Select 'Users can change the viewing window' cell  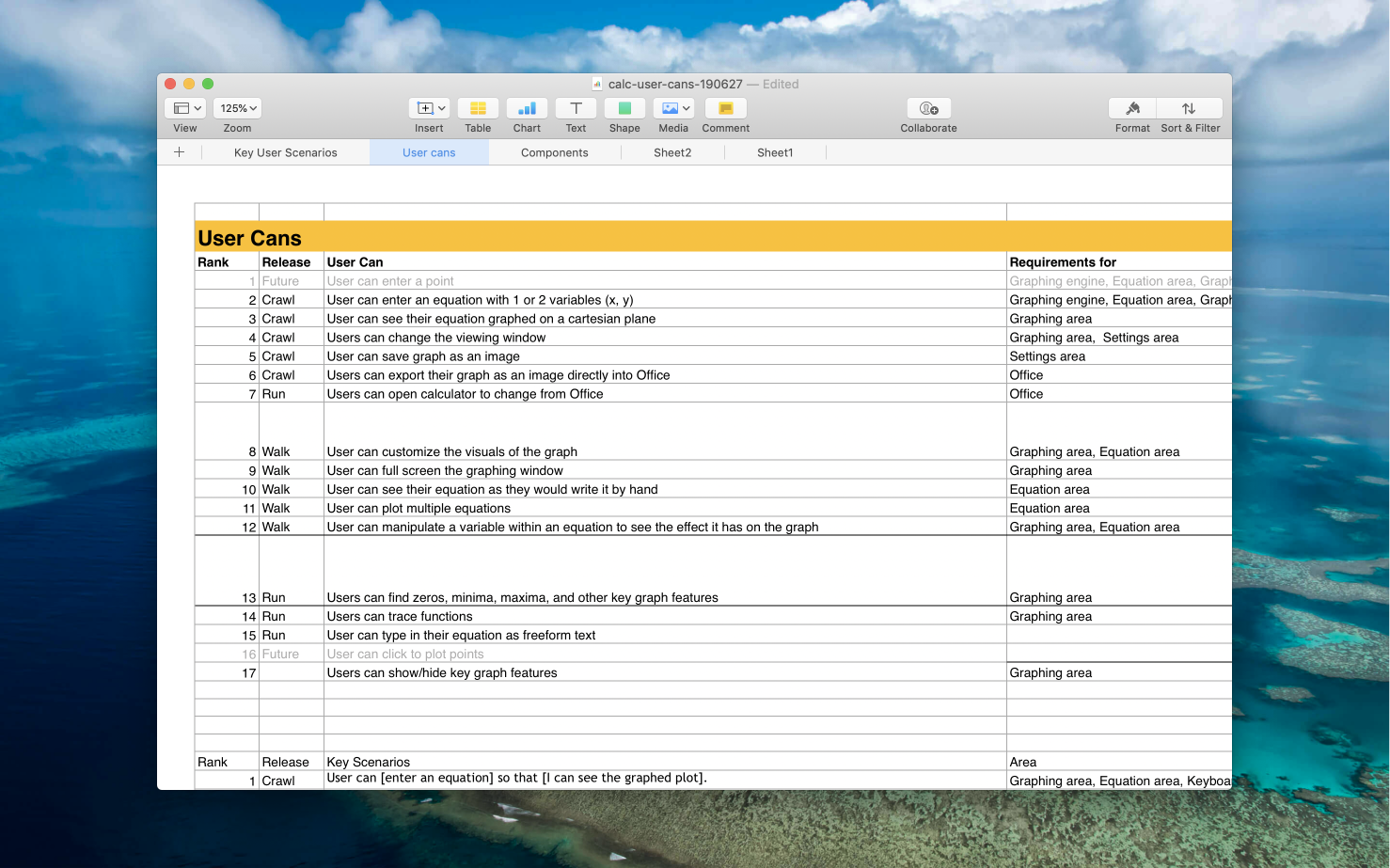pos(665,337)
